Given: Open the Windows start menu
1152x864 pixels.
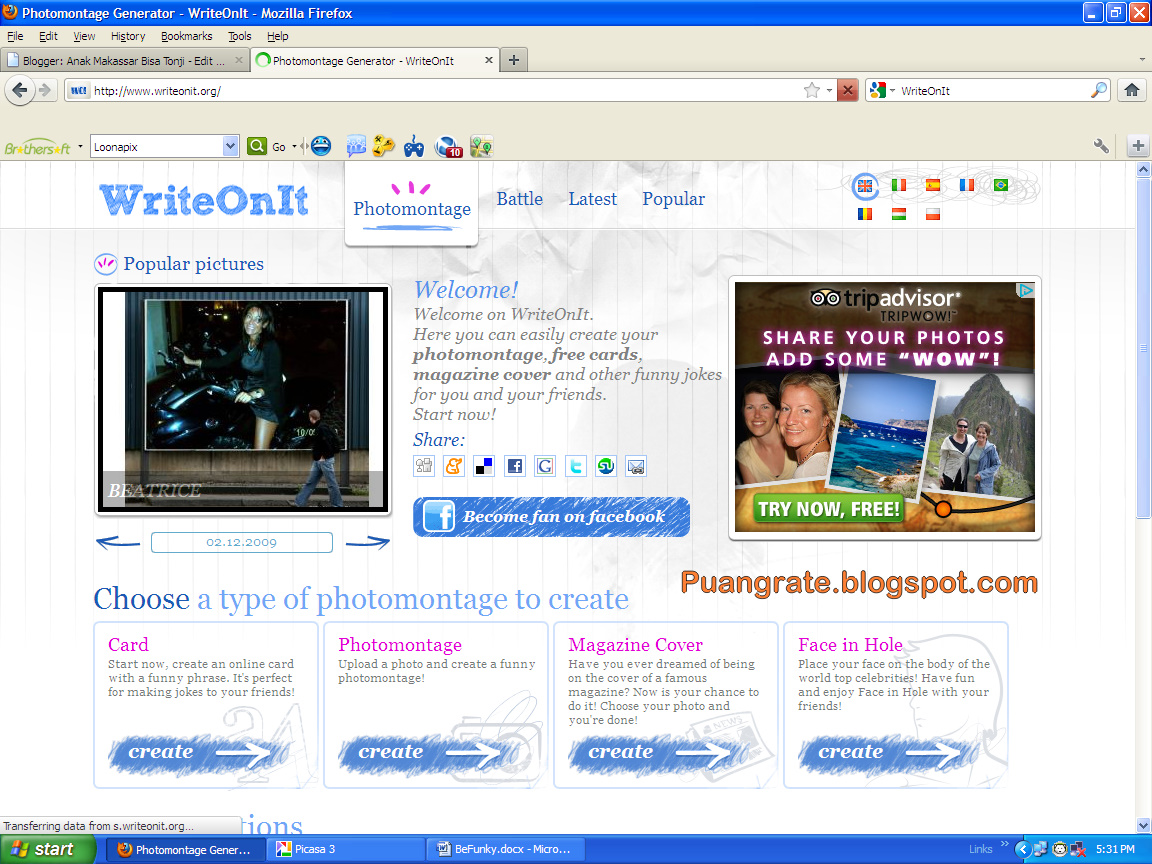Looking at the screenshot, I should (47, 849).
